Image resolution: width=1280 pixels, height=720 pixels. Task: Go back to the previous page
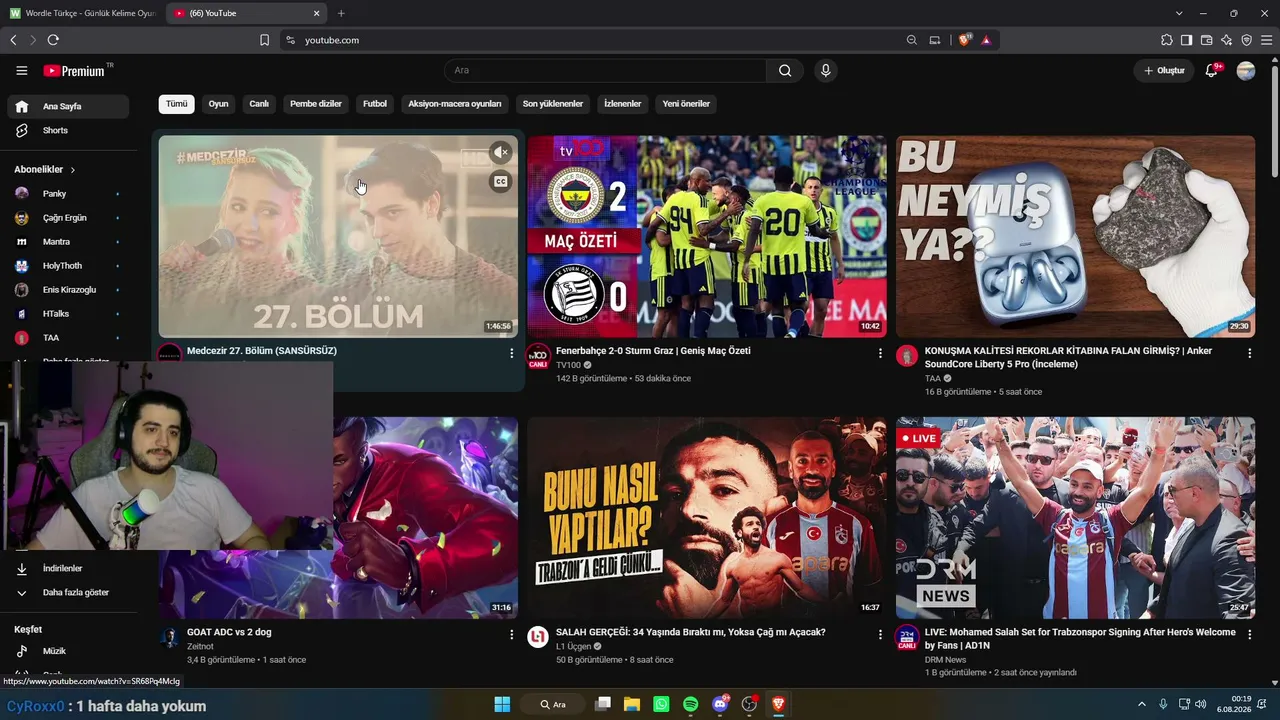point(13,40)
